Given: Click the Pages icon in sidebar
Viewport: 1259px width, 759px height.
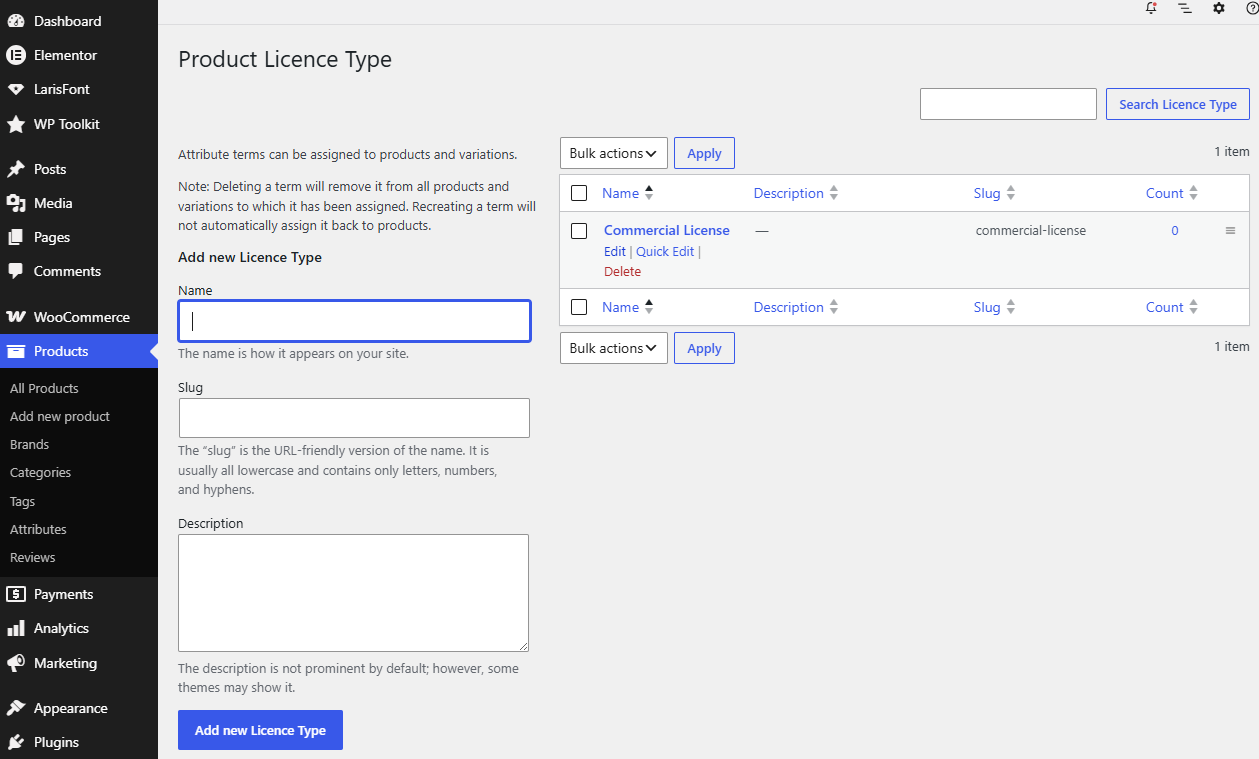Looking at the screenshot, I should (x=16, y=237).
